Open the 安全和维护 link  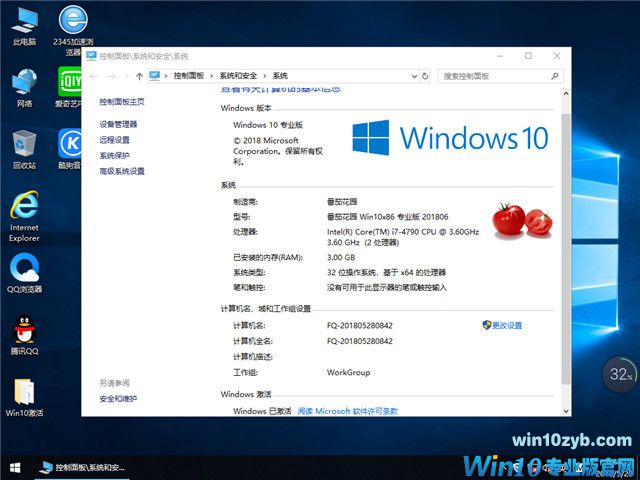click(x=118, y=399)
